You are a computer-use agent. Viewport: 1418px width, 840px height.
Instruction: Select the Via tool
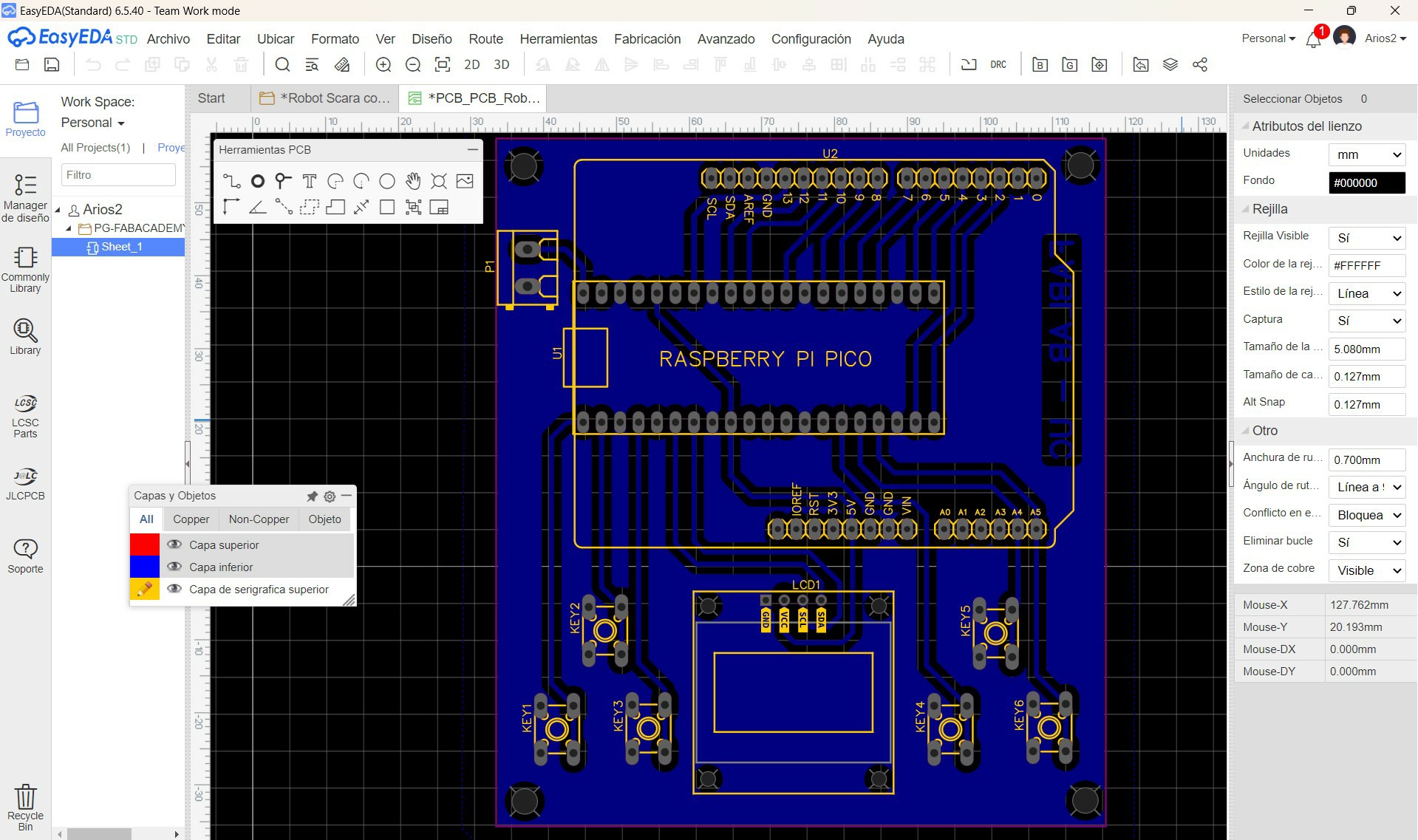coord(283,181)
